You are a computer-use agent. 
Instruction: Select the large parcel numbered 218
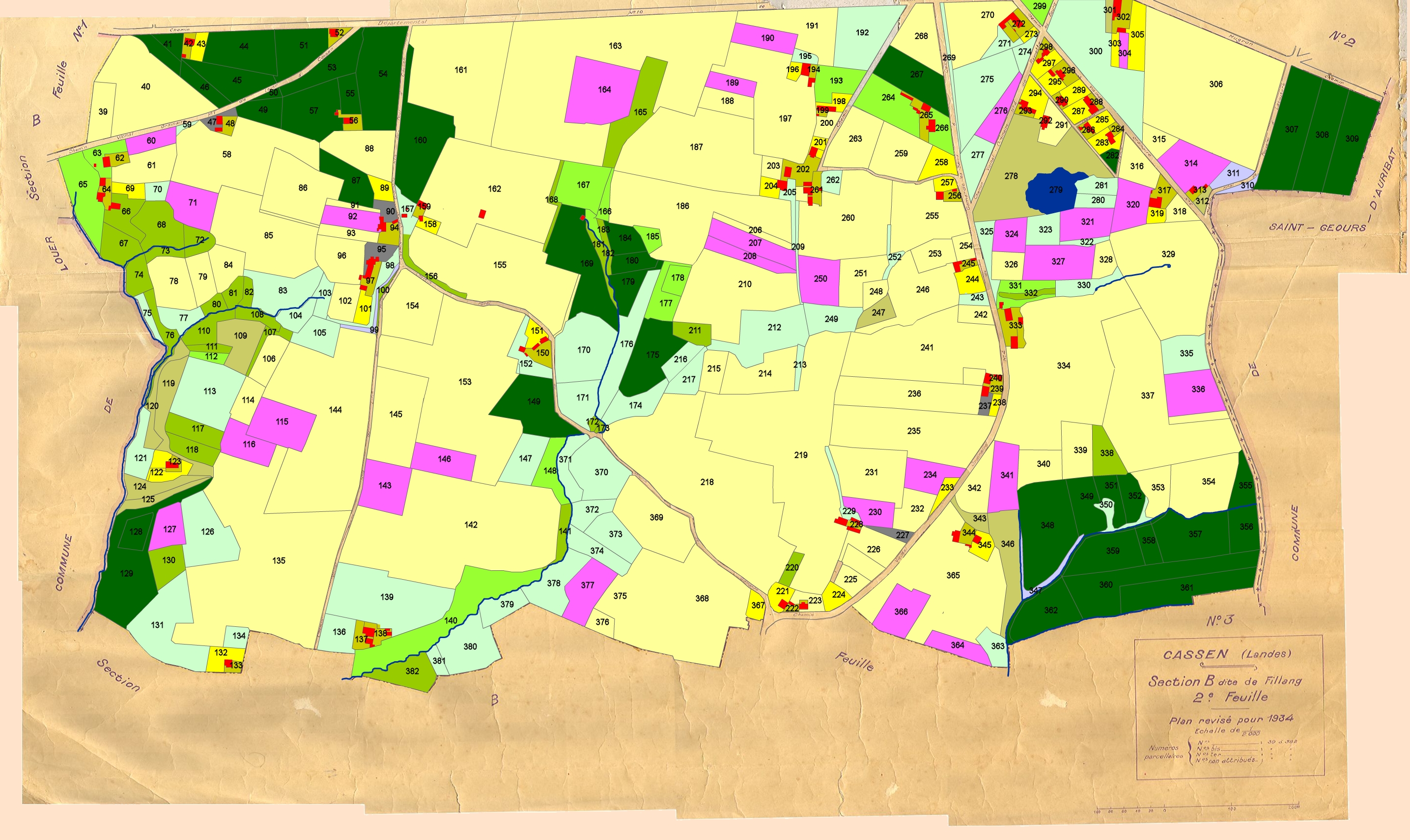tap(706, 482)
